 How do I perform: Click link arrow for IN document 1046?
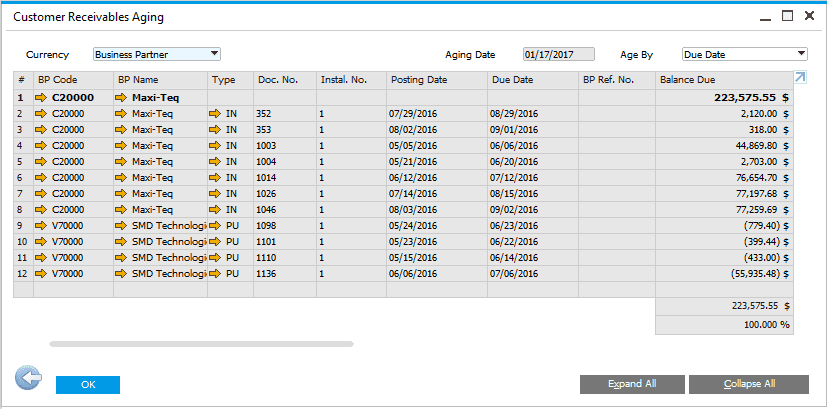pos(215,210)
